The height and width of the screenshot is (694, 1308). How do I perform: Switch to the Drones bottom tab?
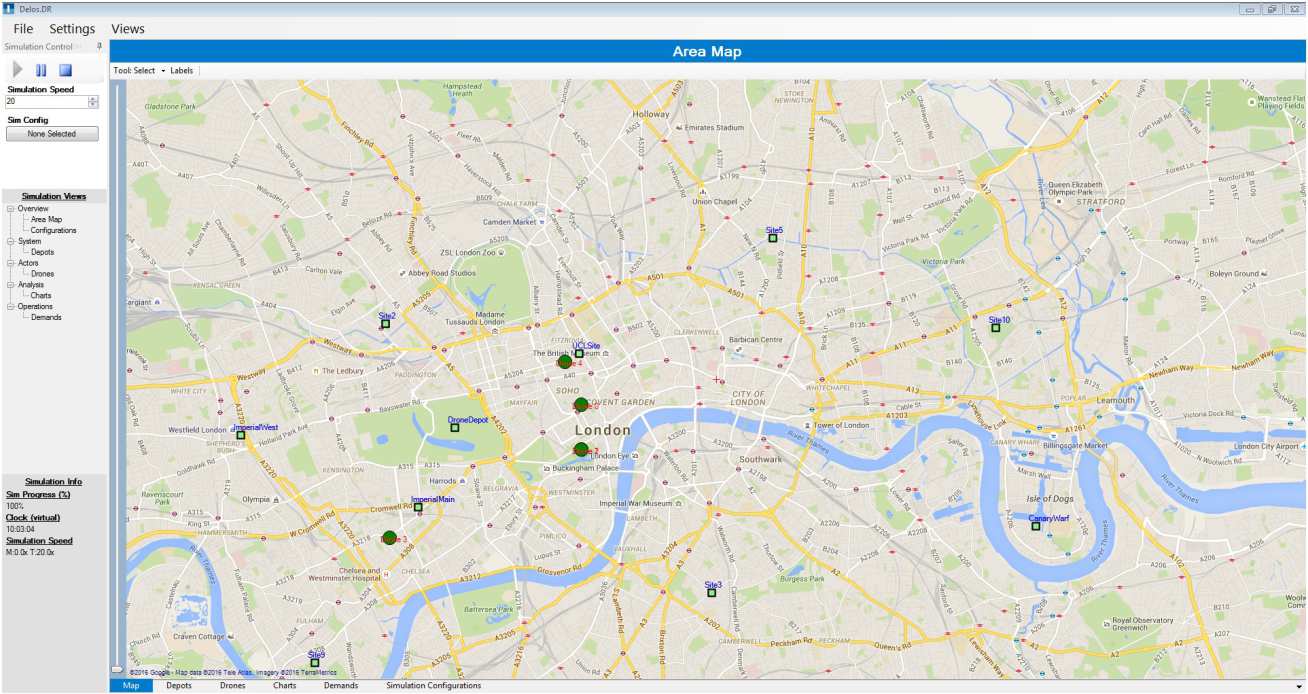(x=232, y=686)
